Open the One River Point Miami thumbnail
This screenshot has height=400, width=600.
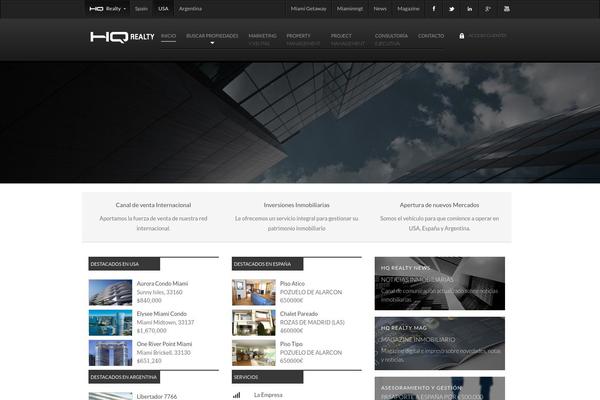tap(110, 353)
